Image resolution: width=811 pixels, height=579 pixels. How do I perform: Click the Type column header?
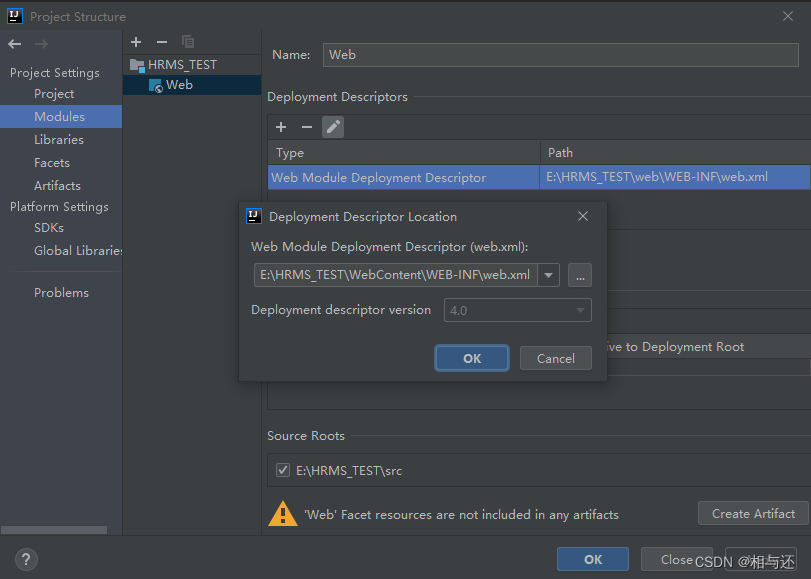(404, 153)
